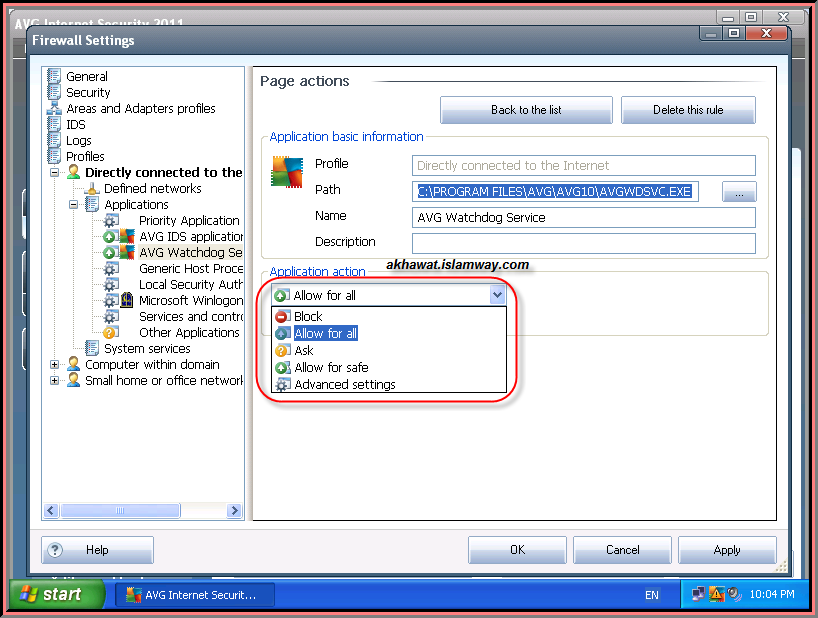Click the General page icon in tree

[x=54, y=76]
